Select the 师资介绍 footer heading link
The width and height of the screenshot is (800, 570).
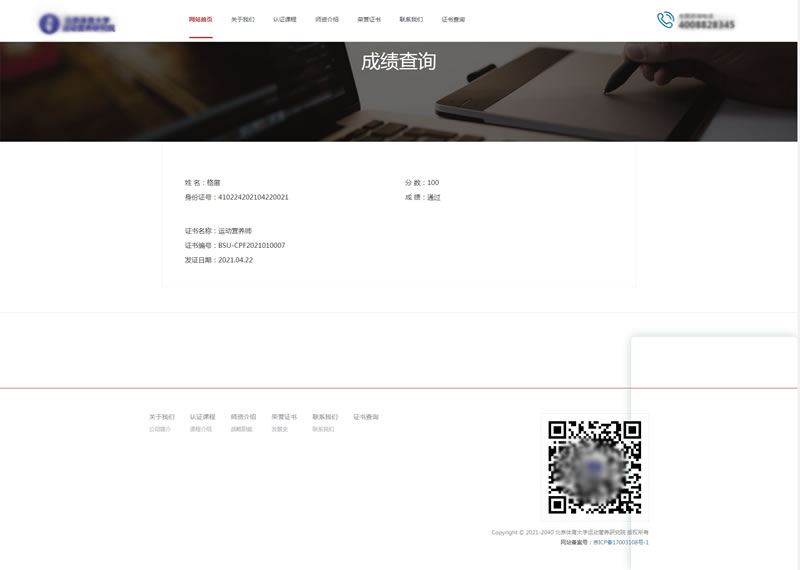coord(243,417)
